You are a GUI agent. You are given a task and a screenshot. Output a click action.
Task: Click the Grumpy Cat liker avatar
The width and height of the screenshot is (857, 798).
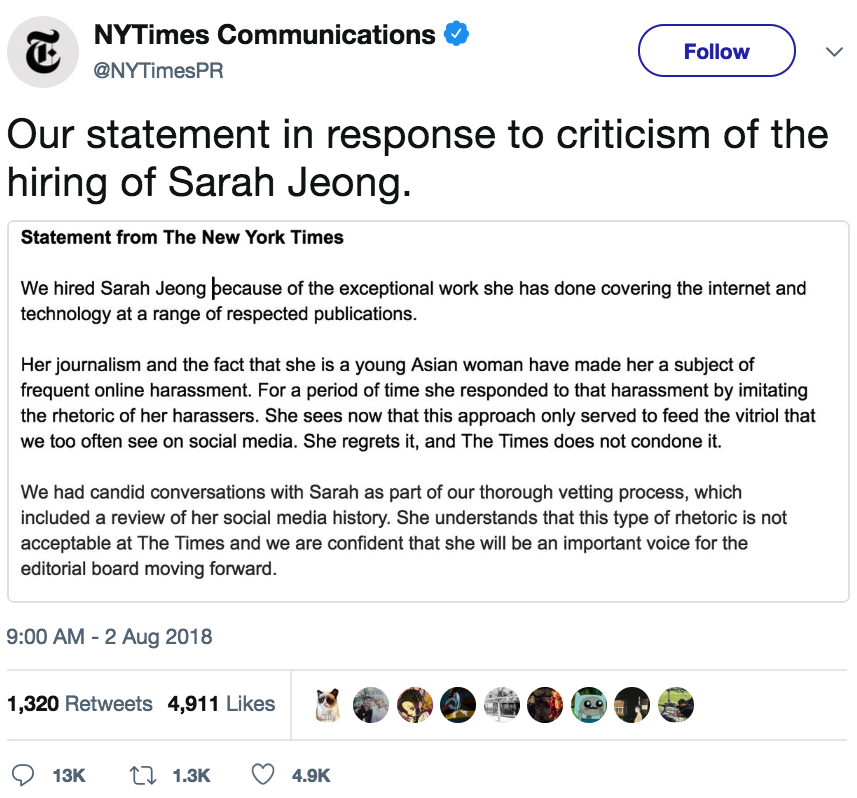328,704
